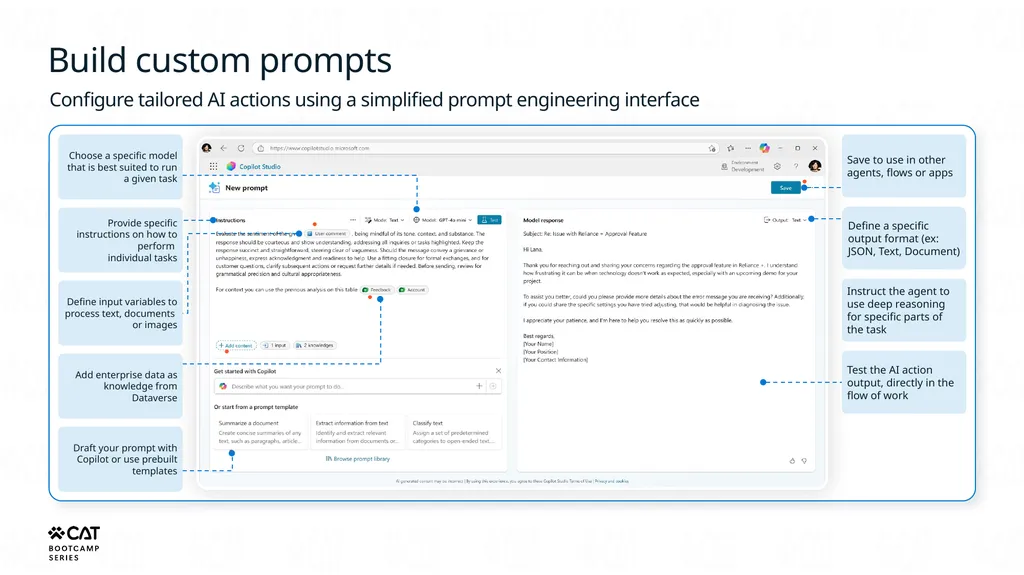The height and width of the screenshot is (575, 1024).
Task: Click 'Or start from a prompt template' text
Action: [x=256, y=407]
